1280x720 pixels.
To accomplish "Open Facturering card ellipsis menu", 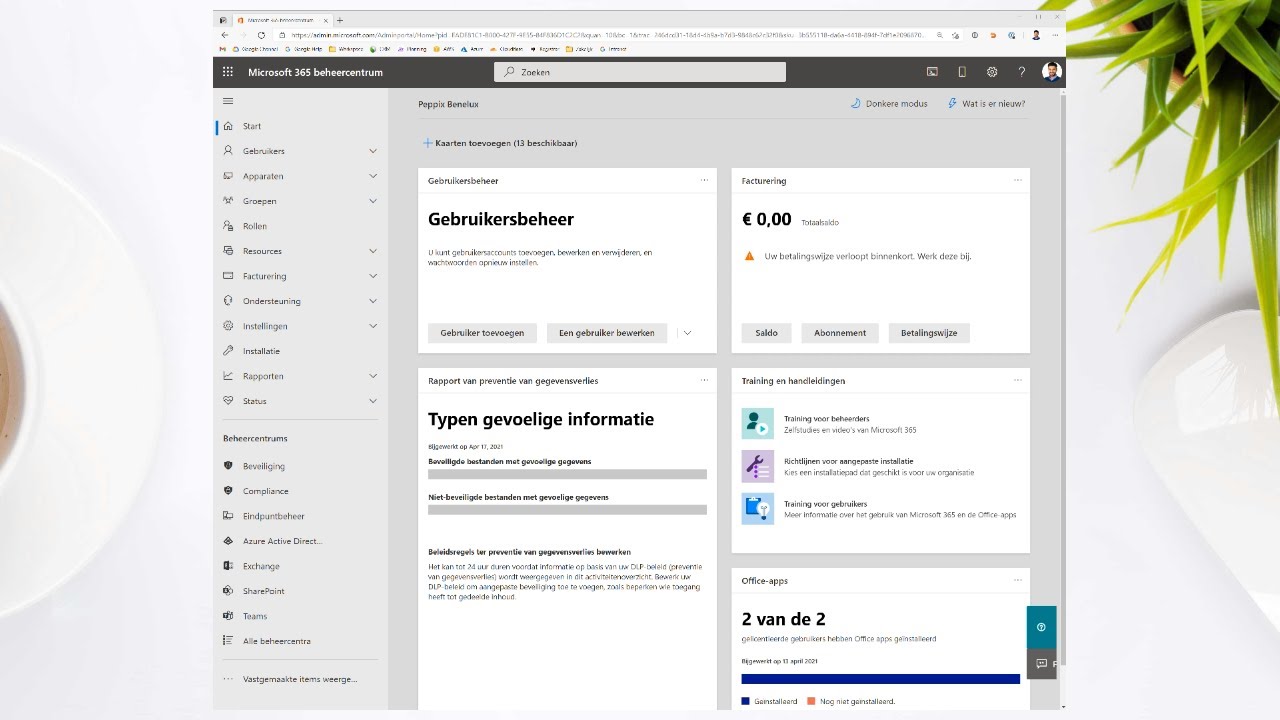I will pyautogui.click(x=1018, y=180).
